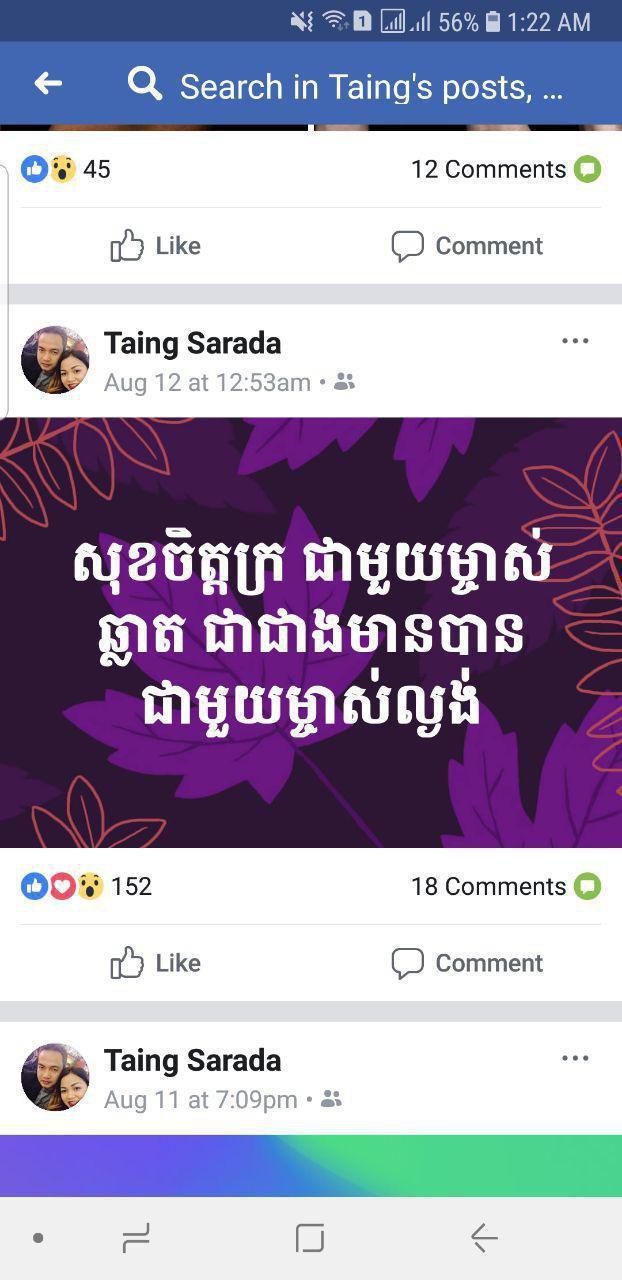View the 152 reactions icons
This screenshot has height=1280, width=622.
(x=63, y=886)
